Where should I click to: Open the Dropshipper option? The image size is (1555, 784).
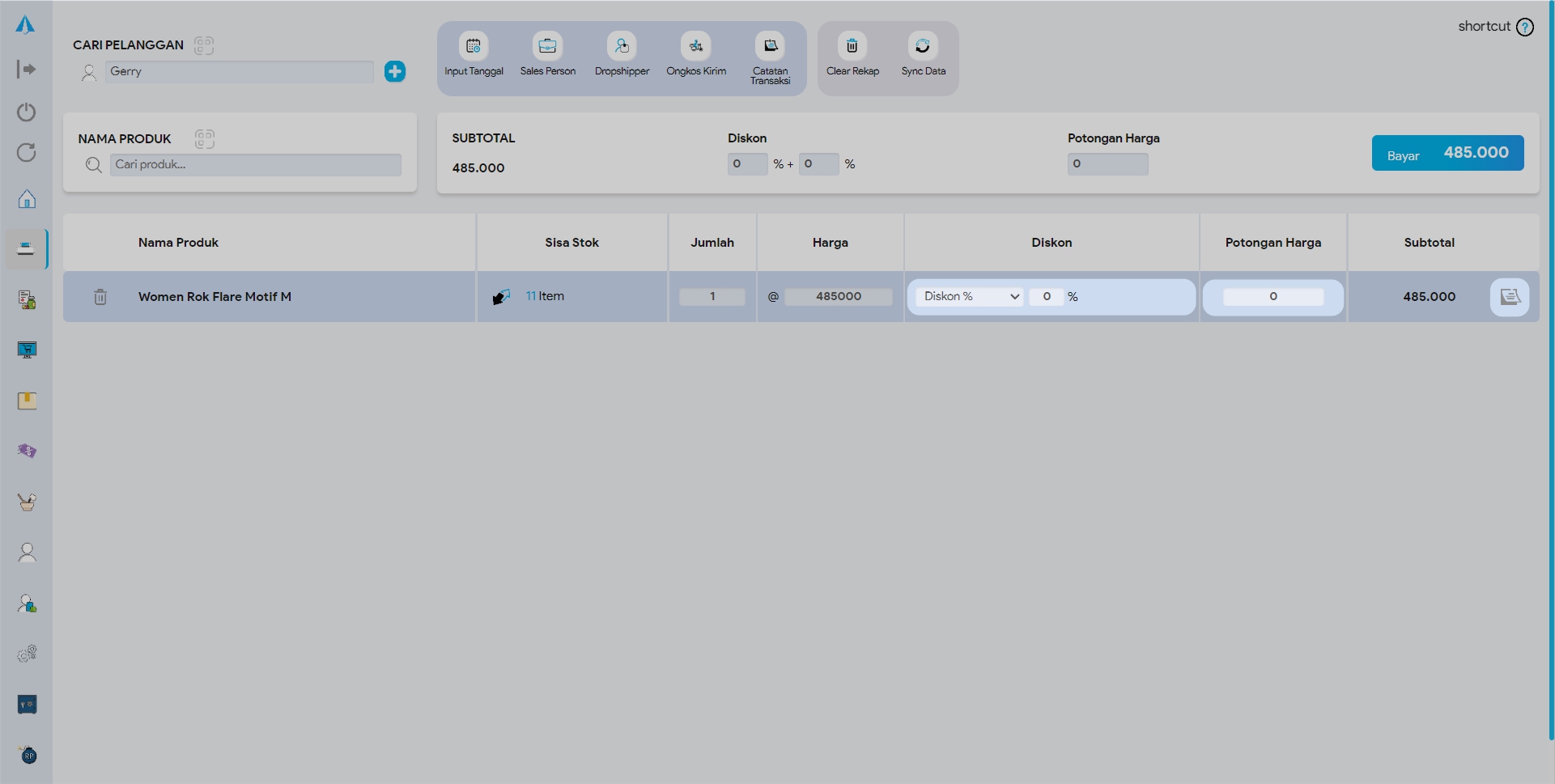coord(622,46)
